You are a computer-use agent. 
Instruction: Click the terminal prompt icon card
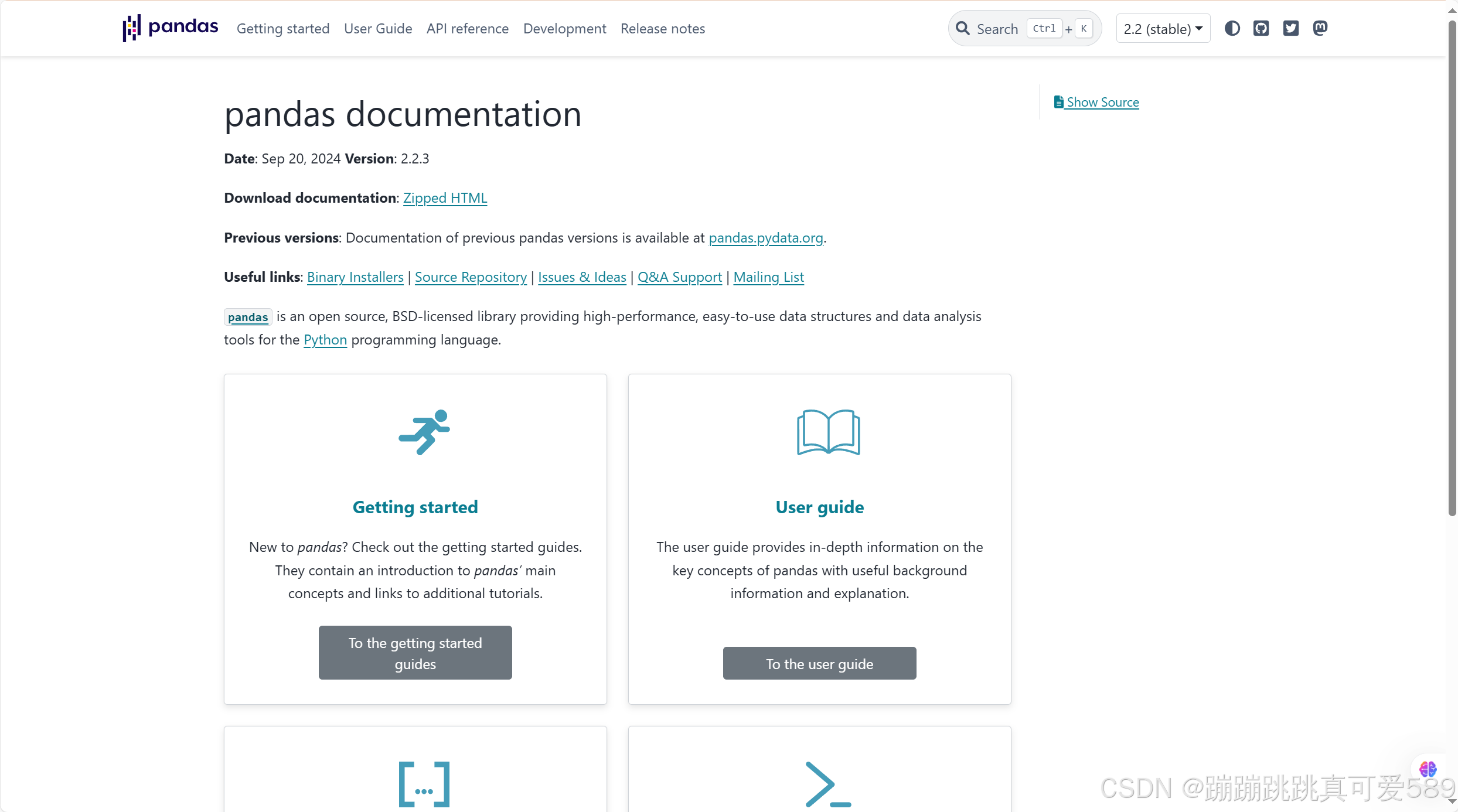(x=827, y=784)
